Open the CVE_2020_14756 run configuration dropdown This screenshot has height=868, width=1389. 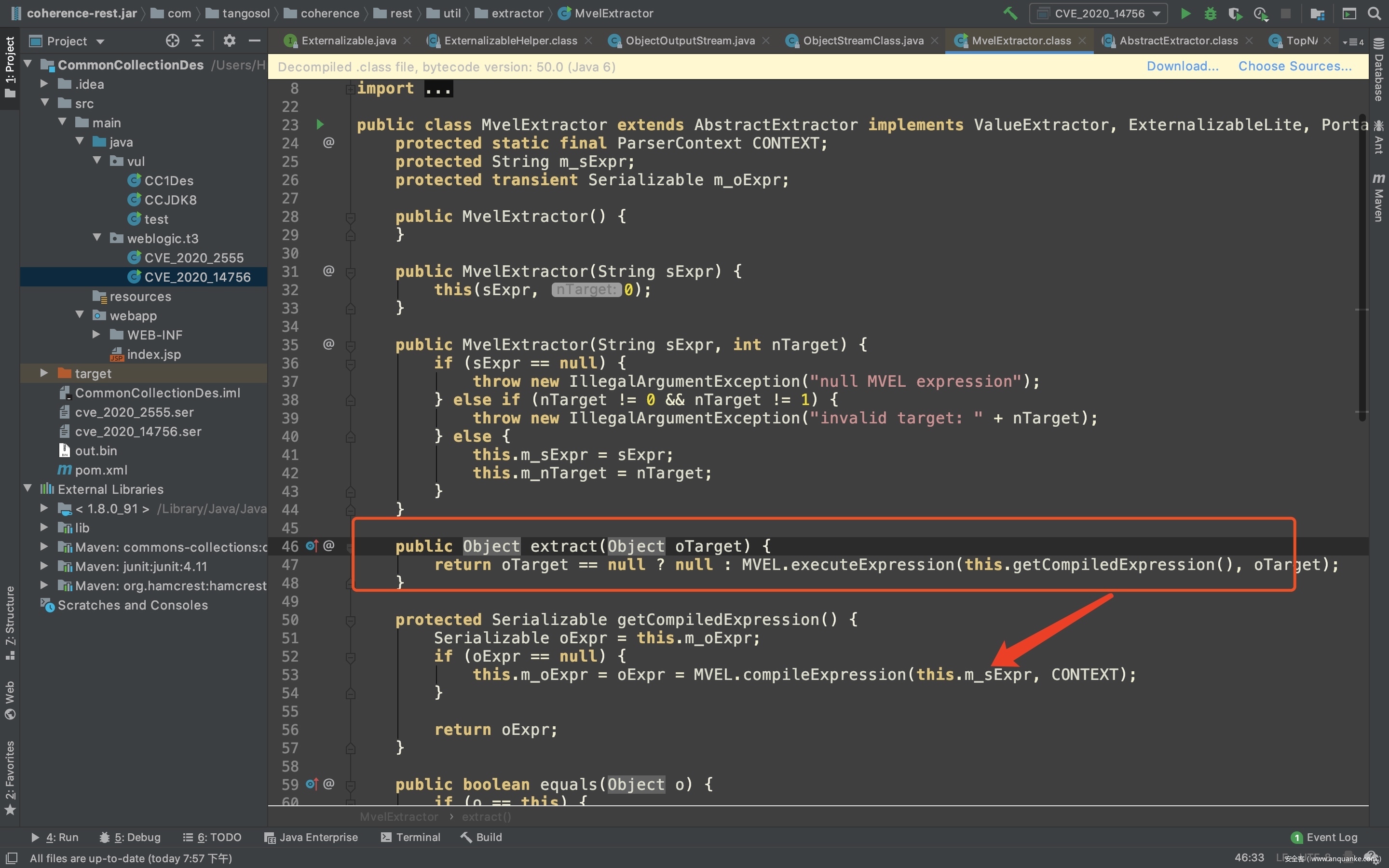[x=1098, y=13]
